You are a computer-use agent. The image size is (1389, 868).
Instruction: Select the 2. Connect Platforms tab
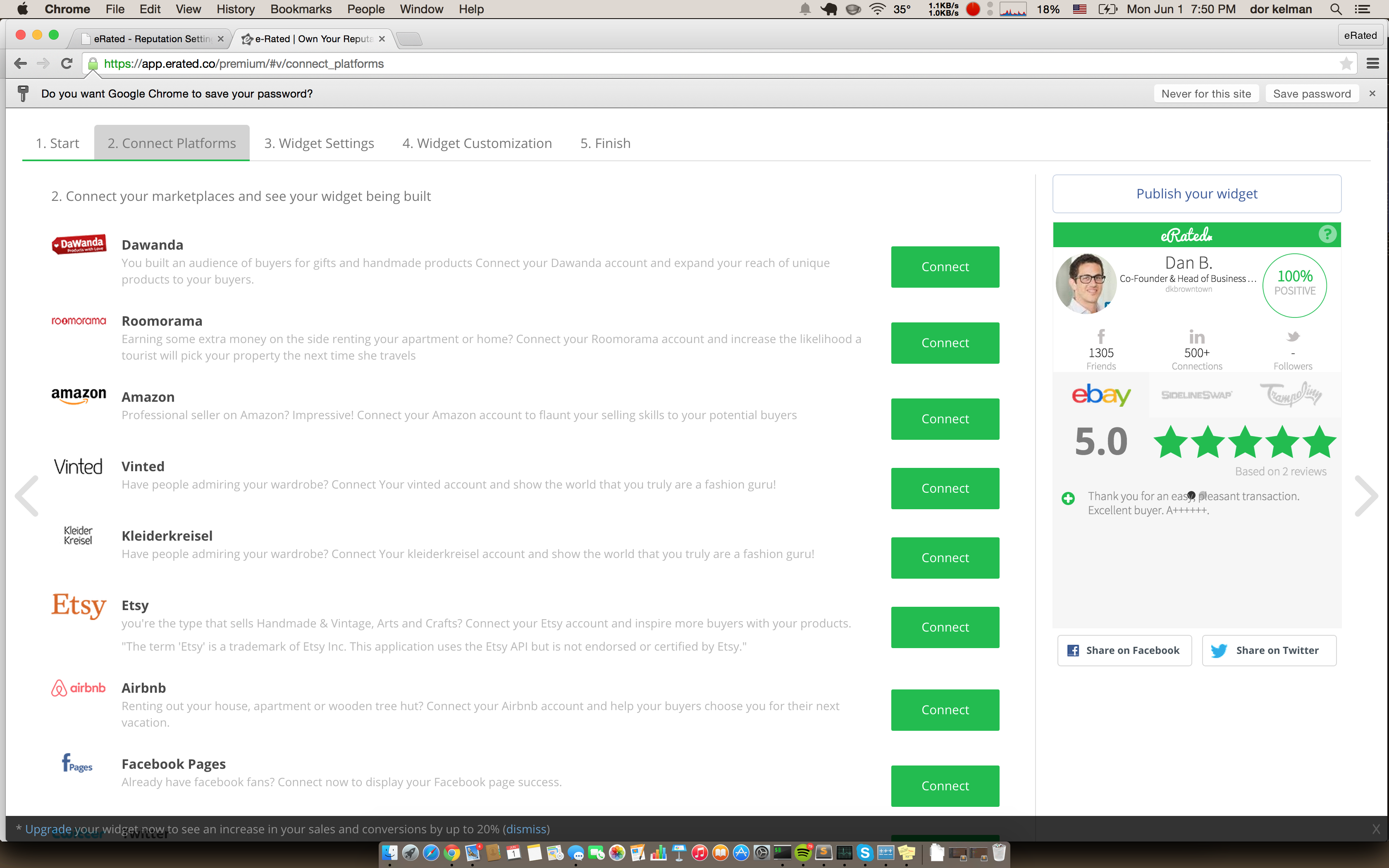[172, 143]
